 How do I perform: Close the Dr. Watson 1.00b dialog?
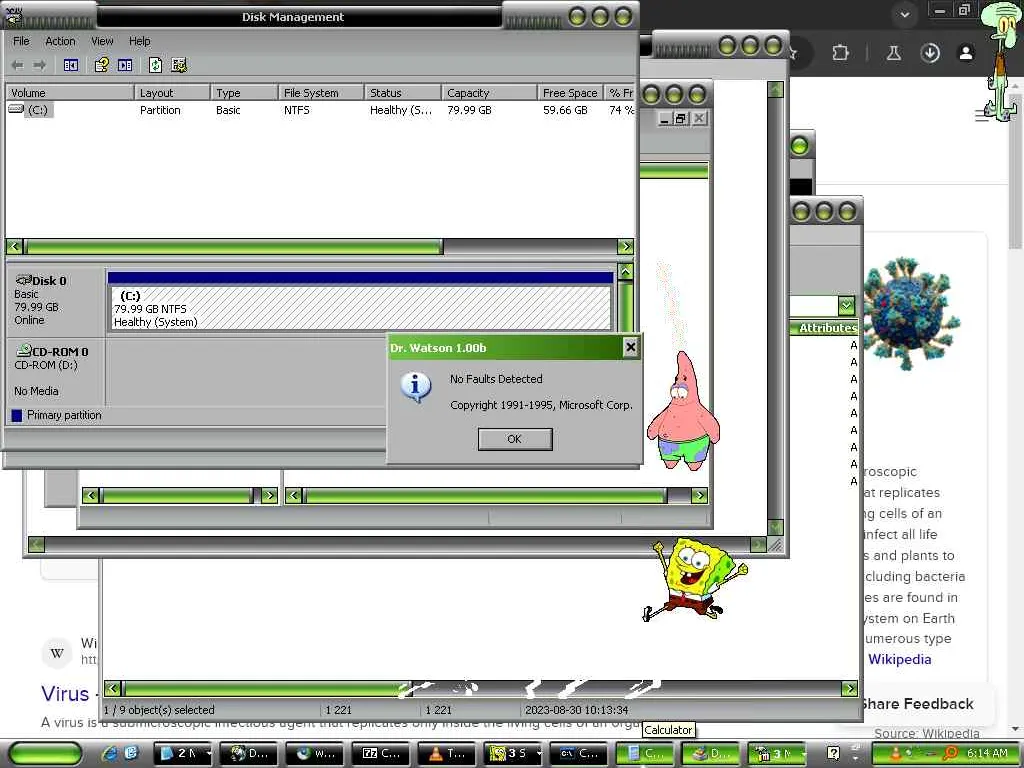tap(630, 347)
